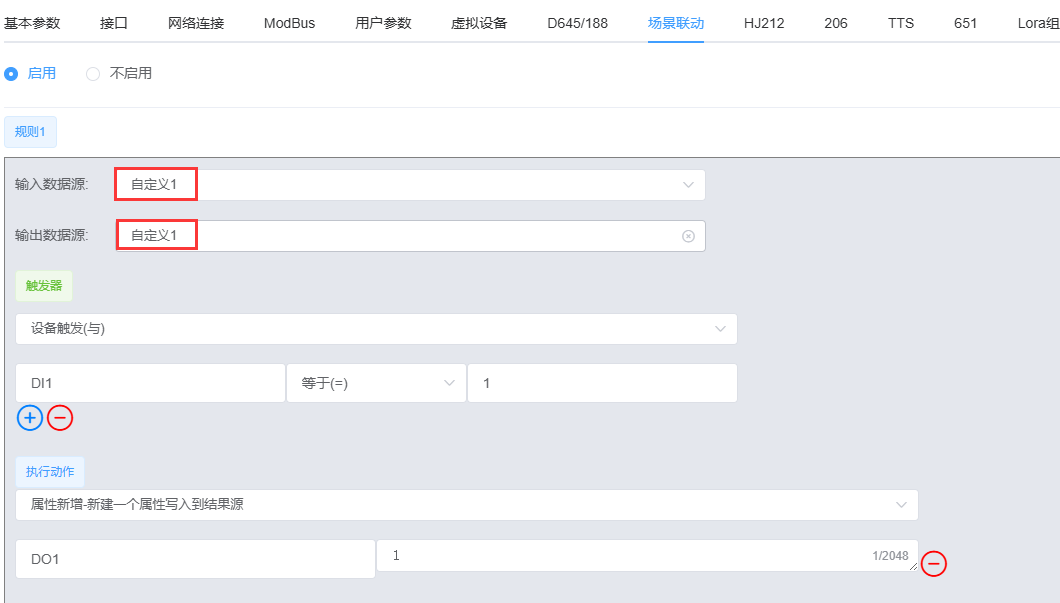The image size is (1060, 603).
Task: Open the ModBus tab
Action: [289, 23]
